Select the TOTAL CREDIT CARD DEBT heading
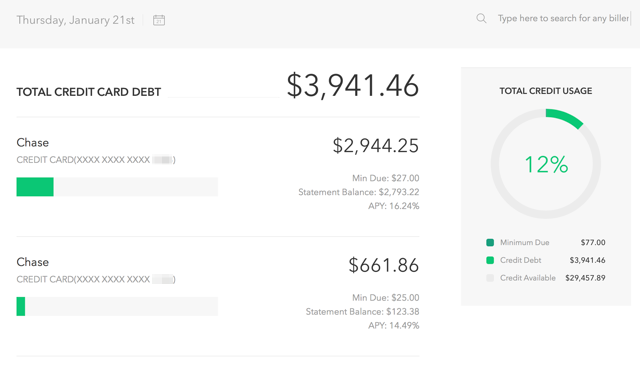This screenshot has height=370, width=640. [89, 92]
